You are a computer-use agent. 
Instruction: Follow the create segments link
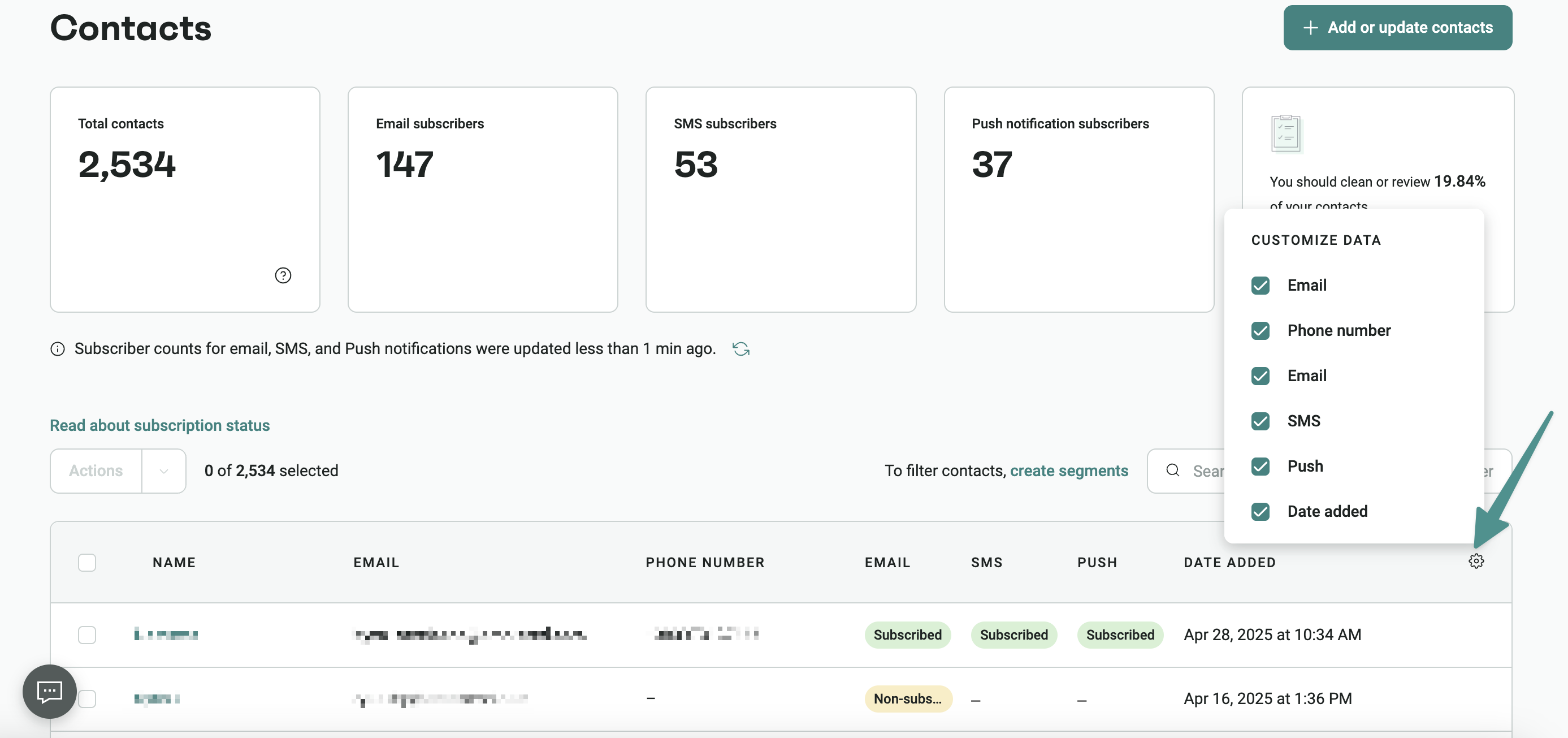[x=1069, y=471]
